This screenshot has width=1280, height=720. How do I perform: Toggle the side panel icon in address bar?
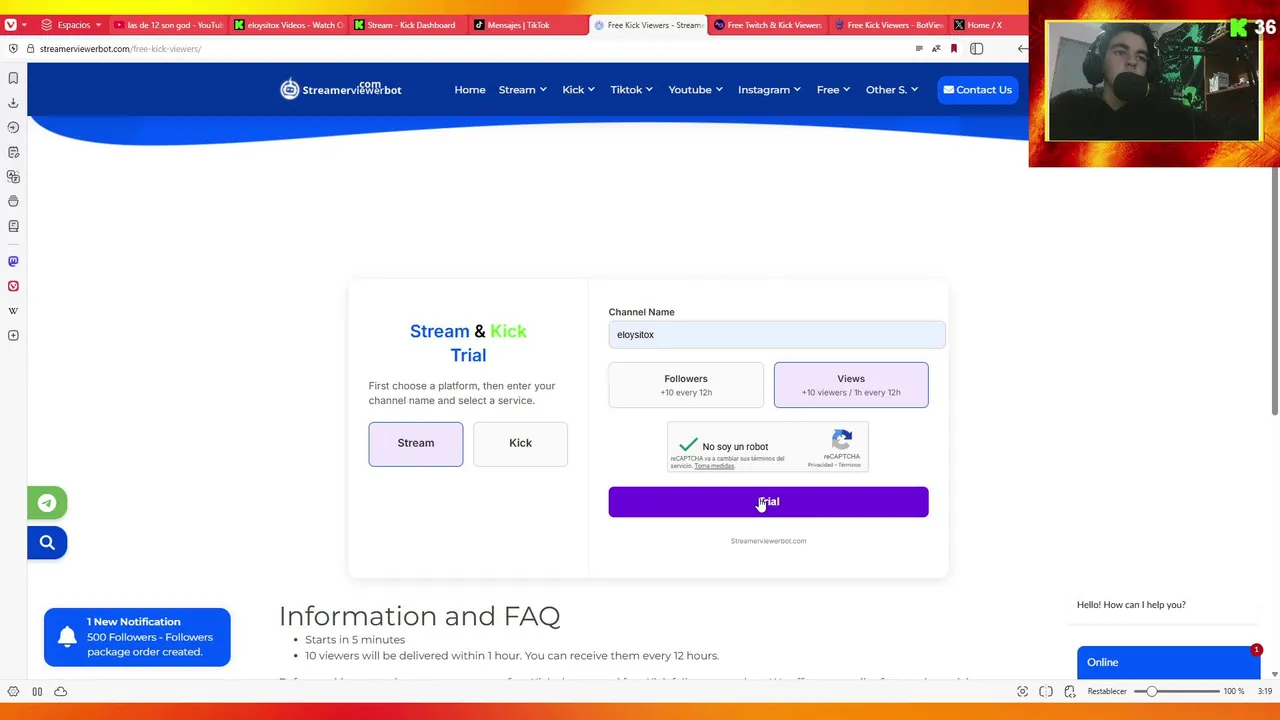coord(977,49)
